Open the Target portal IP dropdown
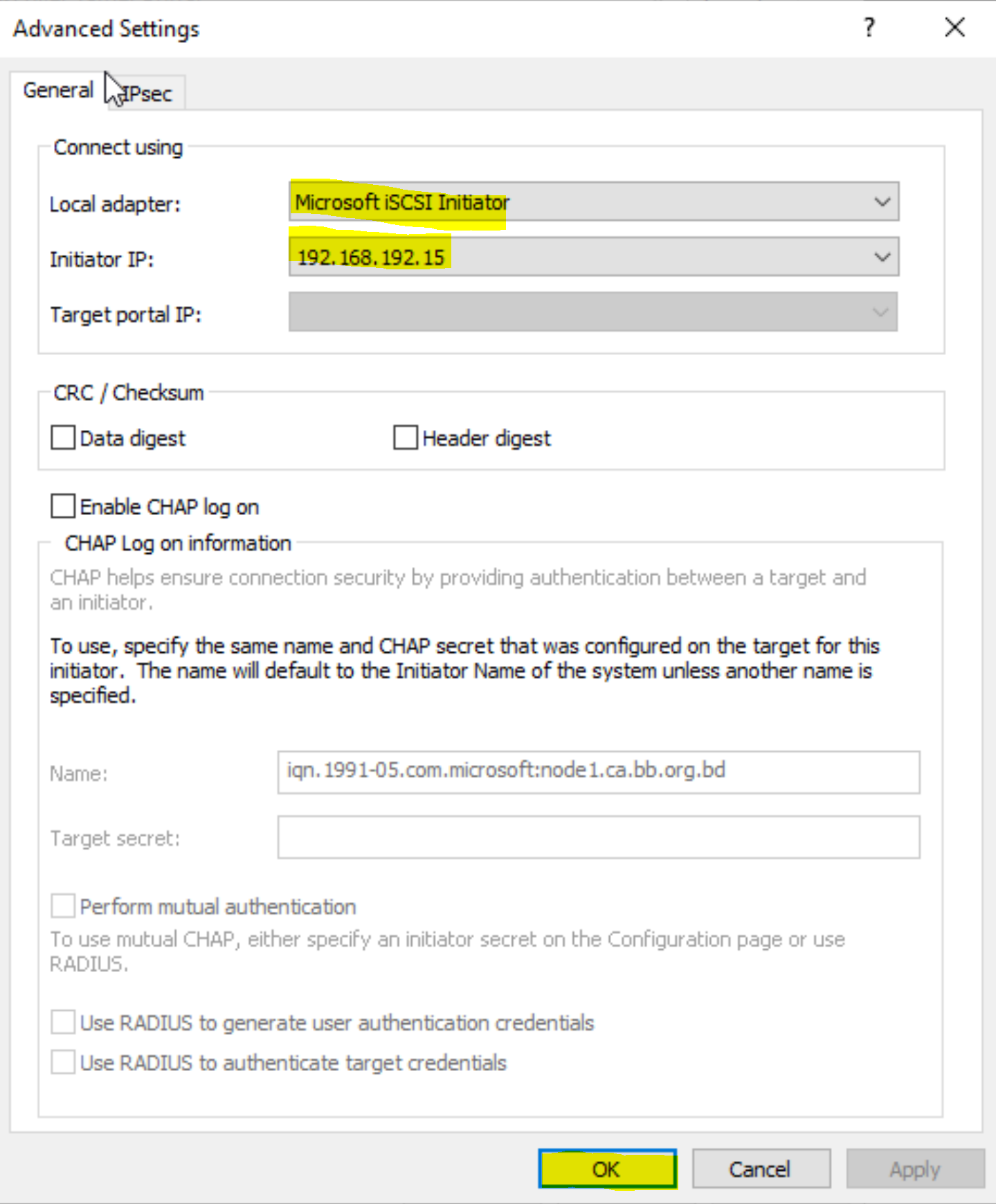 pos(593,312)
